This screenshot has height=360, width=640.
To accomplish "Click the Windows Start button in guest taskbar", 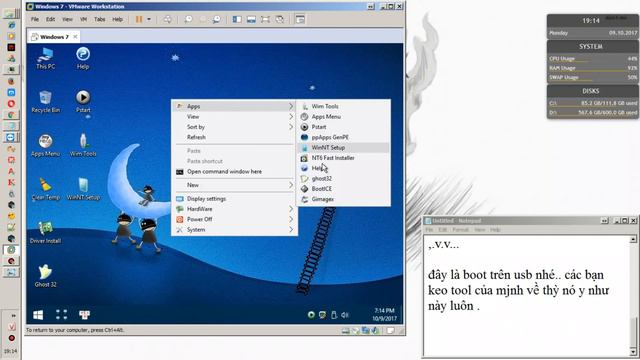I will tap(38, 315).
